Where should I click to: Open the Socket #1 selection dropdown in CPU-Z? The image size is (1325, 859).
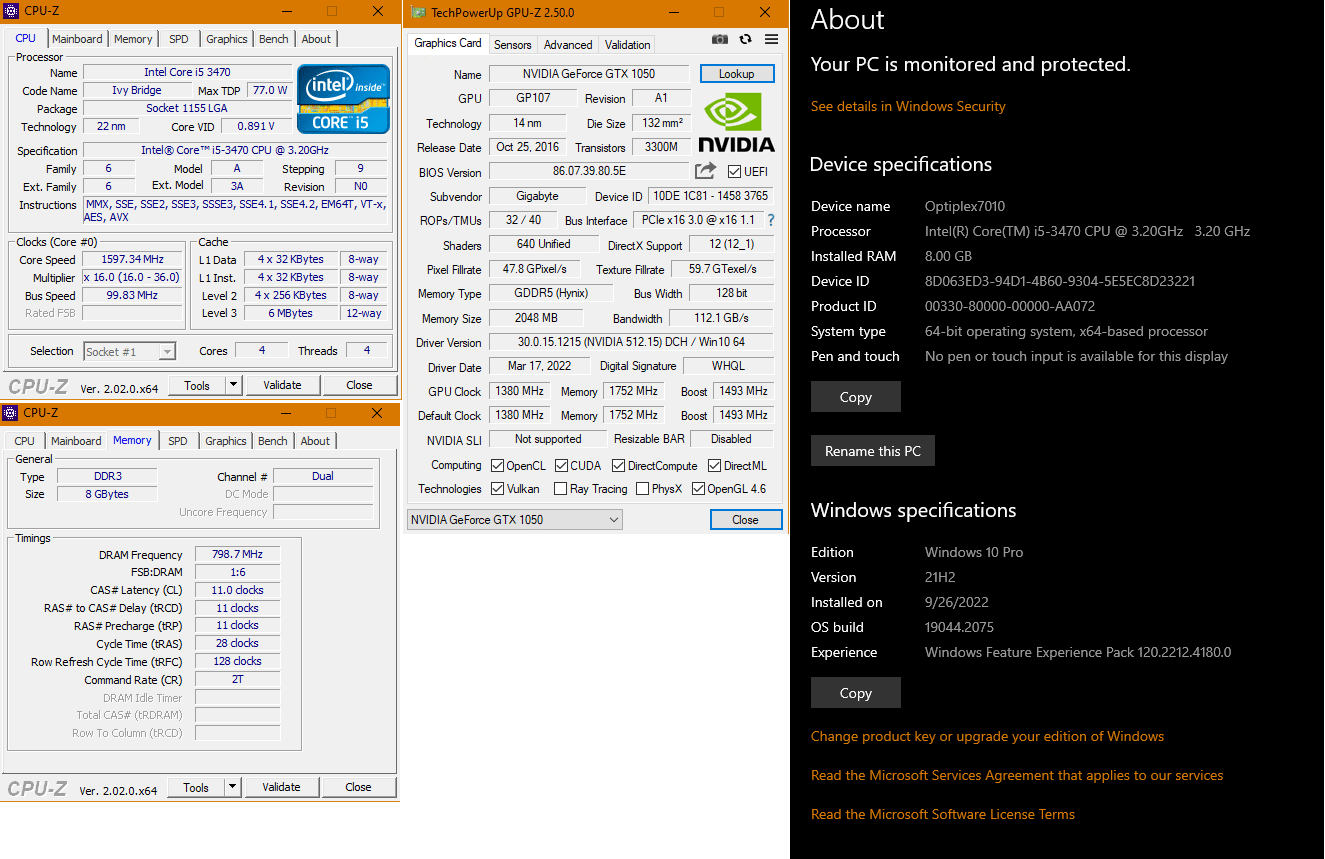(x=130, y=351)
